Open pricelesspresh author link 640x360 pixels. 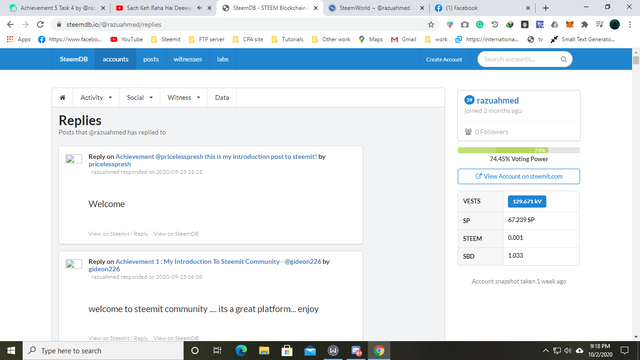click(x=110, y=164)
